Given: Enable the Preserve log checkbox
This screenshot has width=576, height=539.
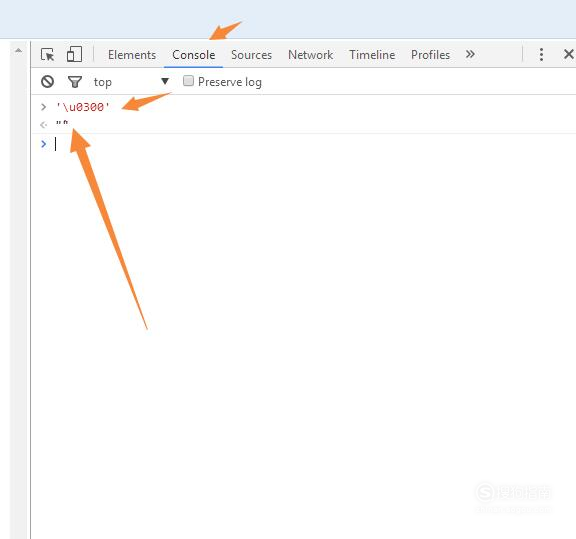Looking at the screenshot, I should 188,80.
